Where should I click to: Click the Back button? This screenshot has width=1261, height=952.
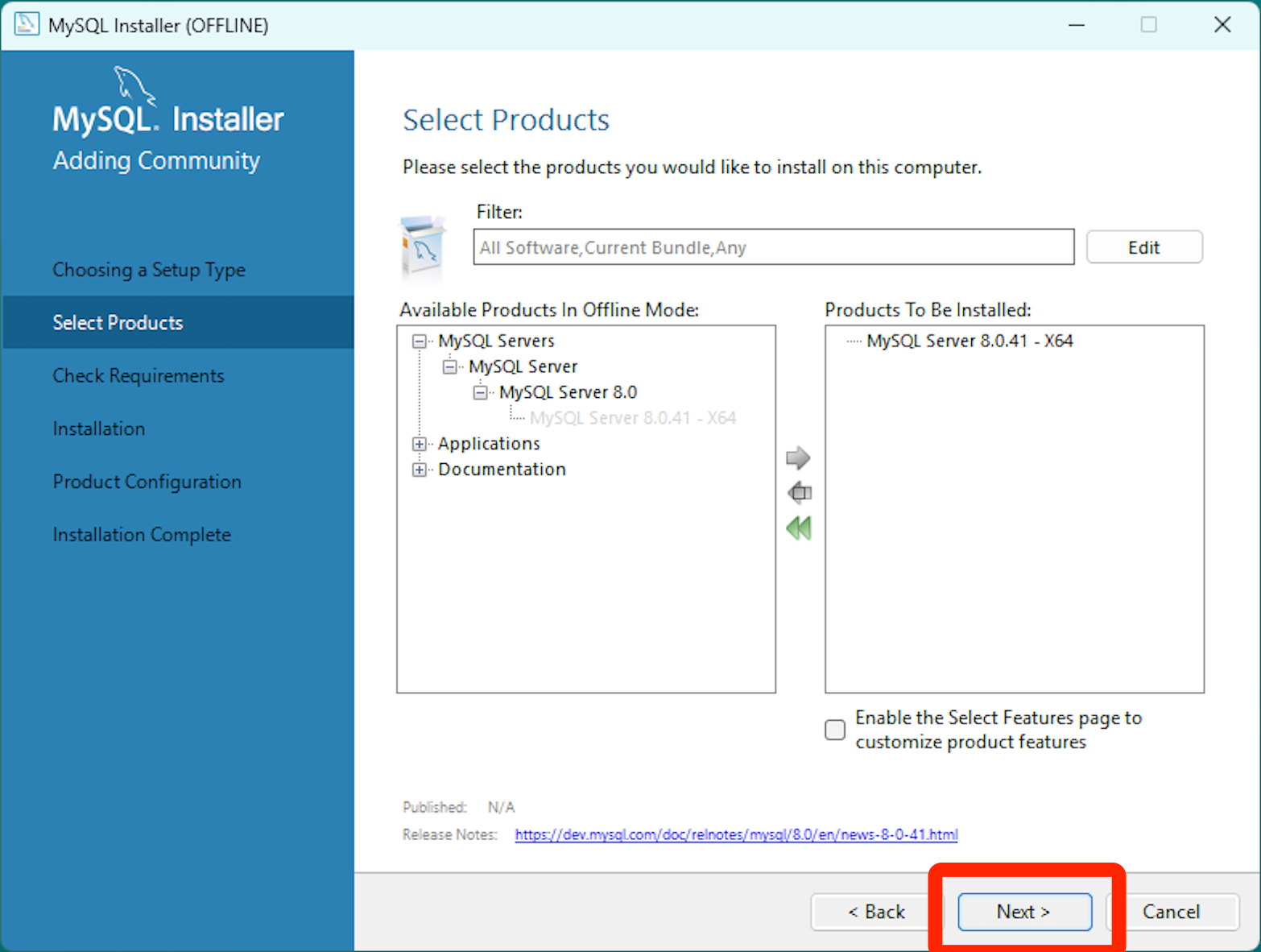pyautogui.click(x=876, y=912)
